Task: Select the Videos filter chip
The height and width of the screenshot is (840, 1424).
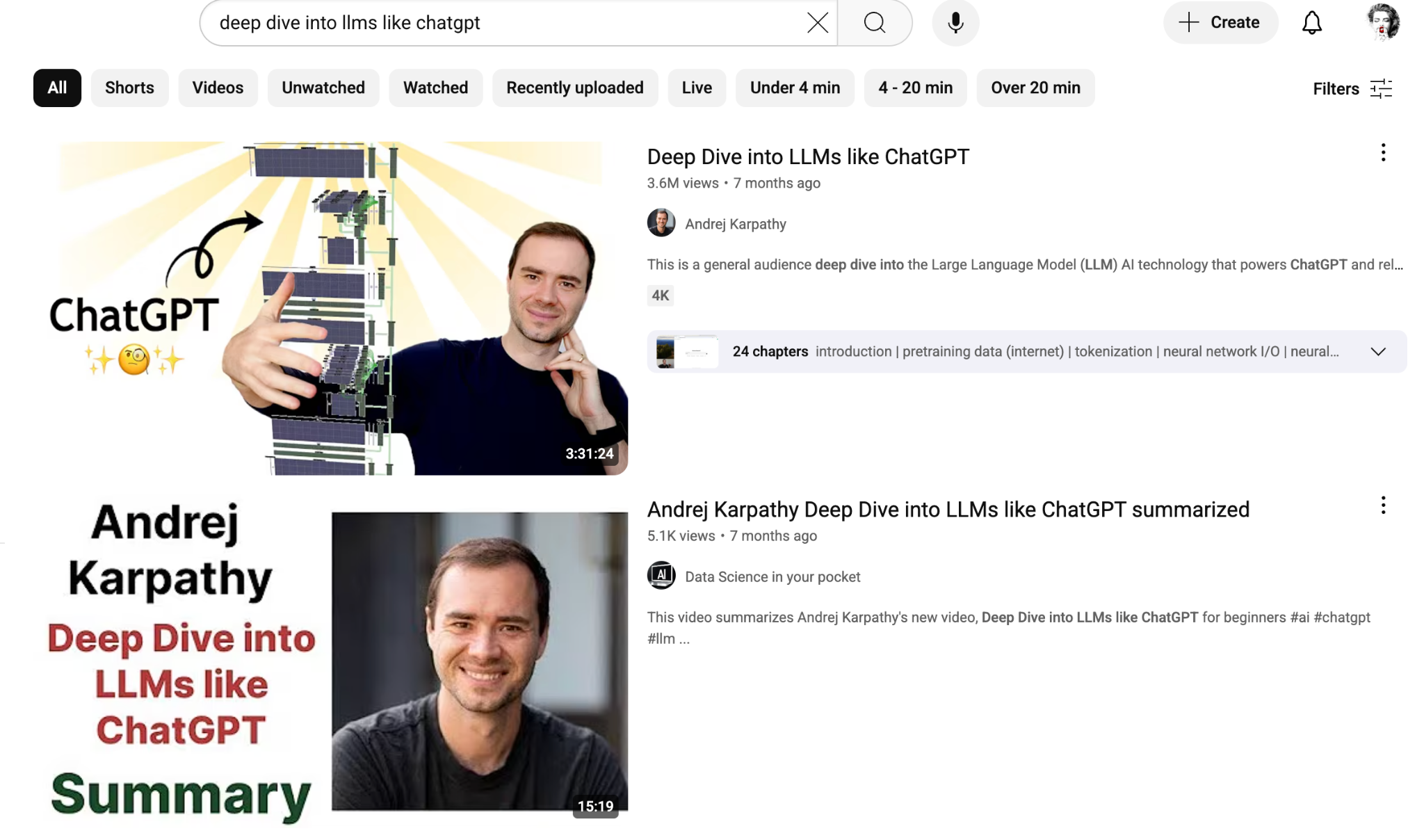Action: [x=218, y=88]
